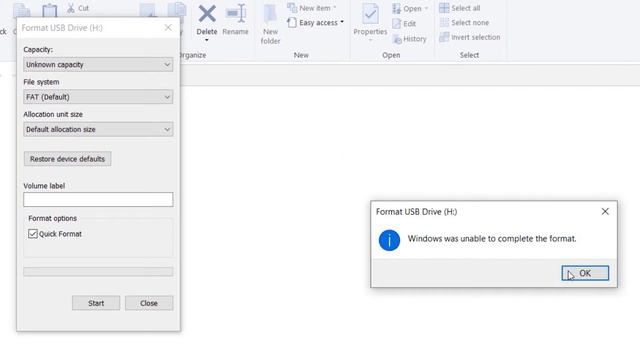Click Close button in Format dialog
The width and height of the screenshot is (640, 360).
(149, 303)
